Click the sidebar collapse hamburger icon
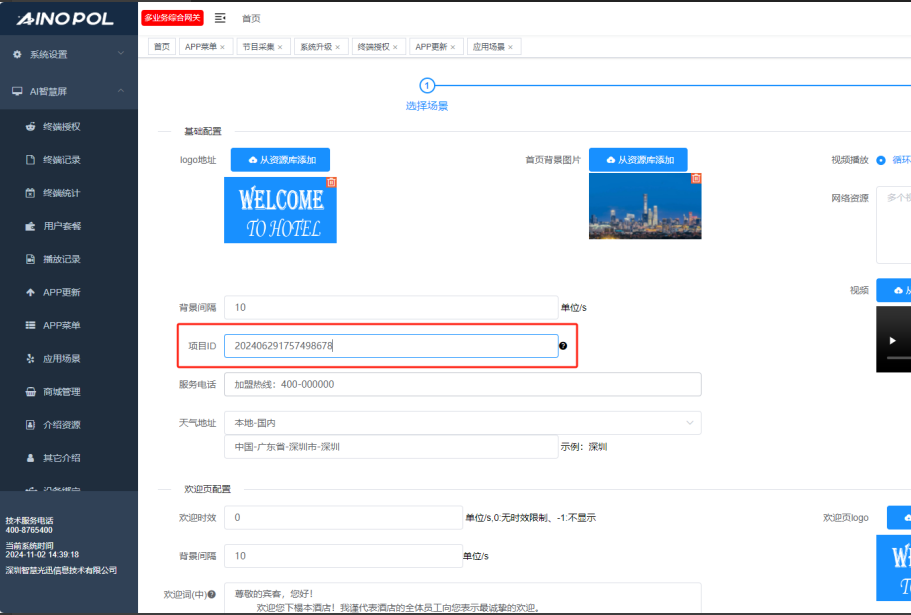Viewport: 911px width, 615px height. point(220,18)
